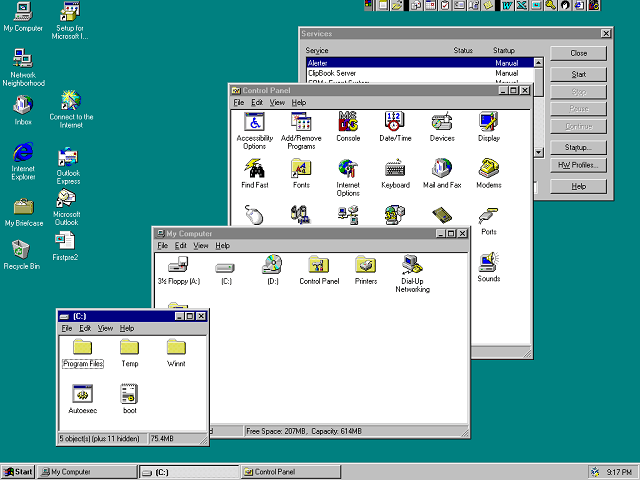
Task: Select the Console icon in Control Panel
Action: click(348, 127)
